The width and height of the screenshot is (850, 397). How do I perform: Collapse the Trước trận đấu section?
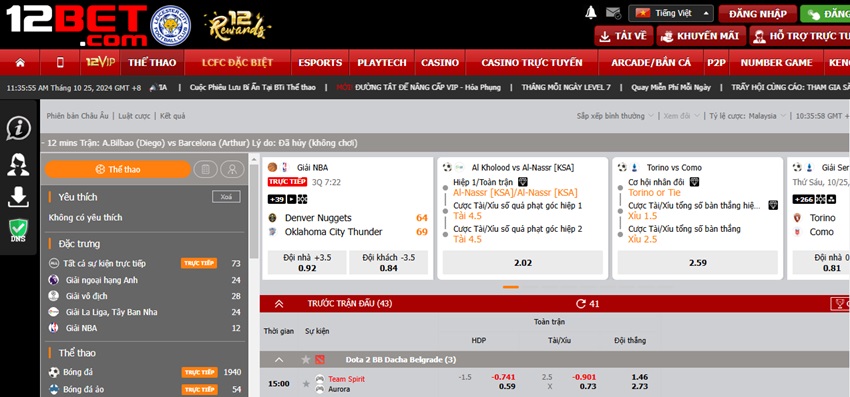[x=279, y=304]
